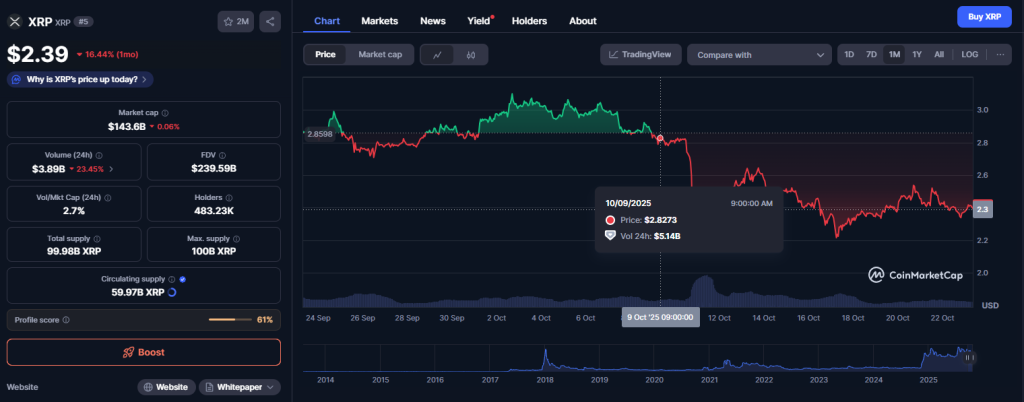Enable LOG scale on chart
The width and height of the screenshot is (1024, 402).
tap(970, 55)
